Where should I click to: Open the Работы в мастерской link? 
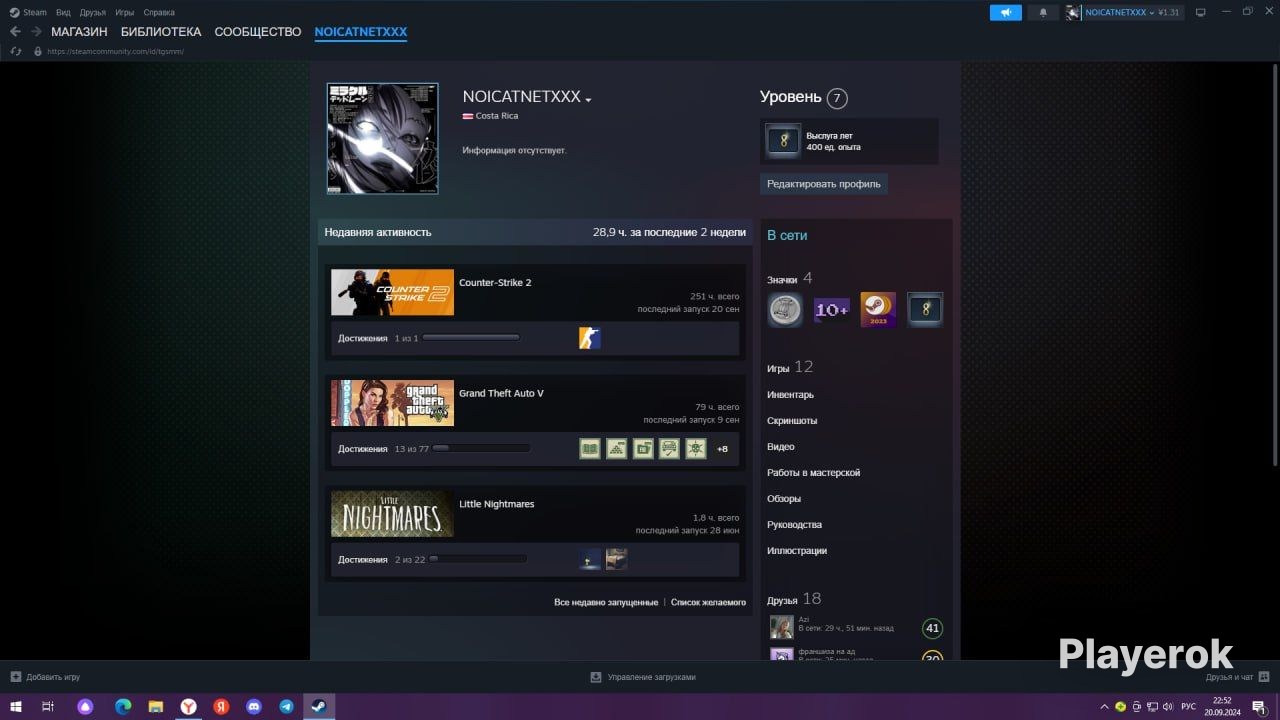point(813,473)
